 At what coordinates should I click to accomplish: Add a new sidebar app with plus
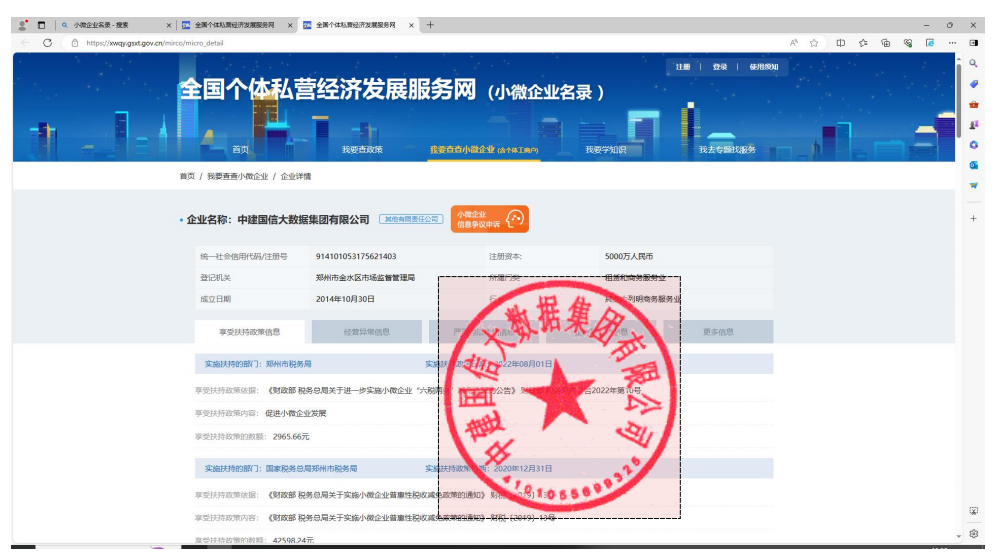coord(974,218)
